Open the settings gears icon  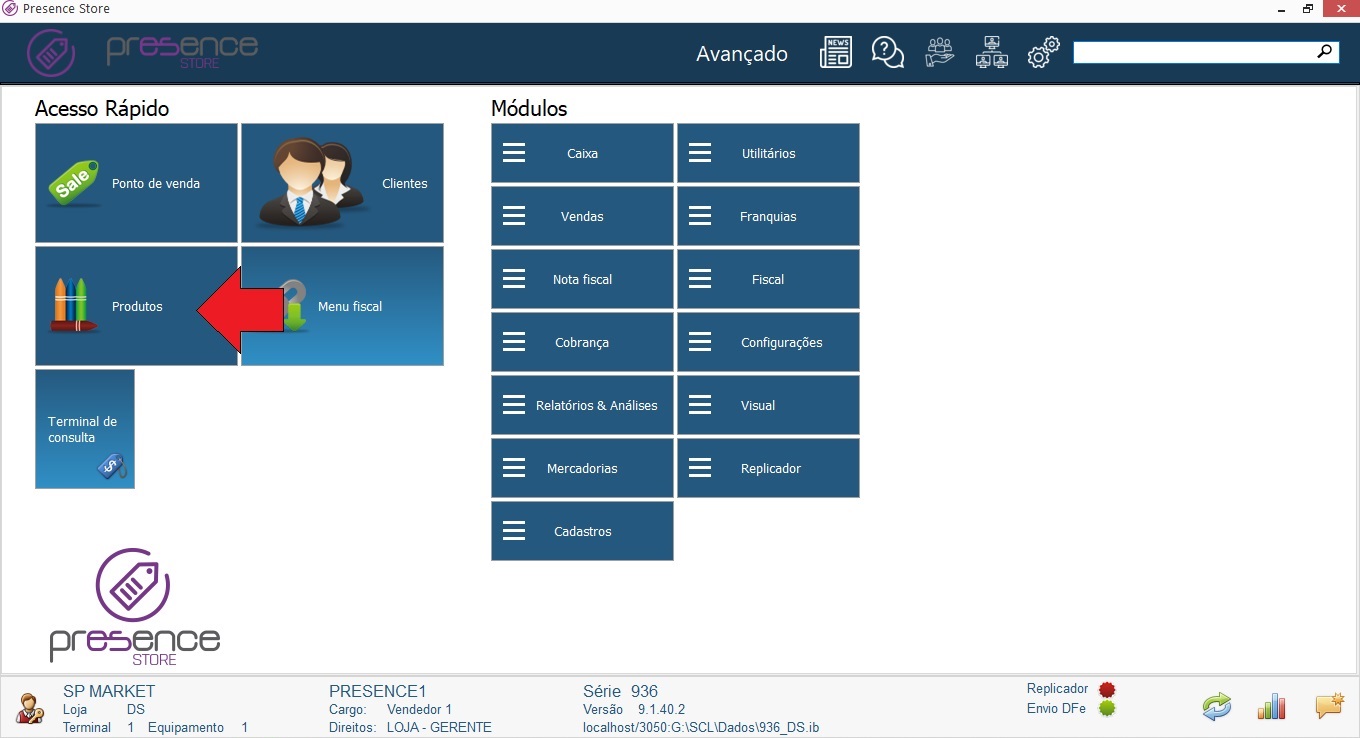coord(1043,52)
